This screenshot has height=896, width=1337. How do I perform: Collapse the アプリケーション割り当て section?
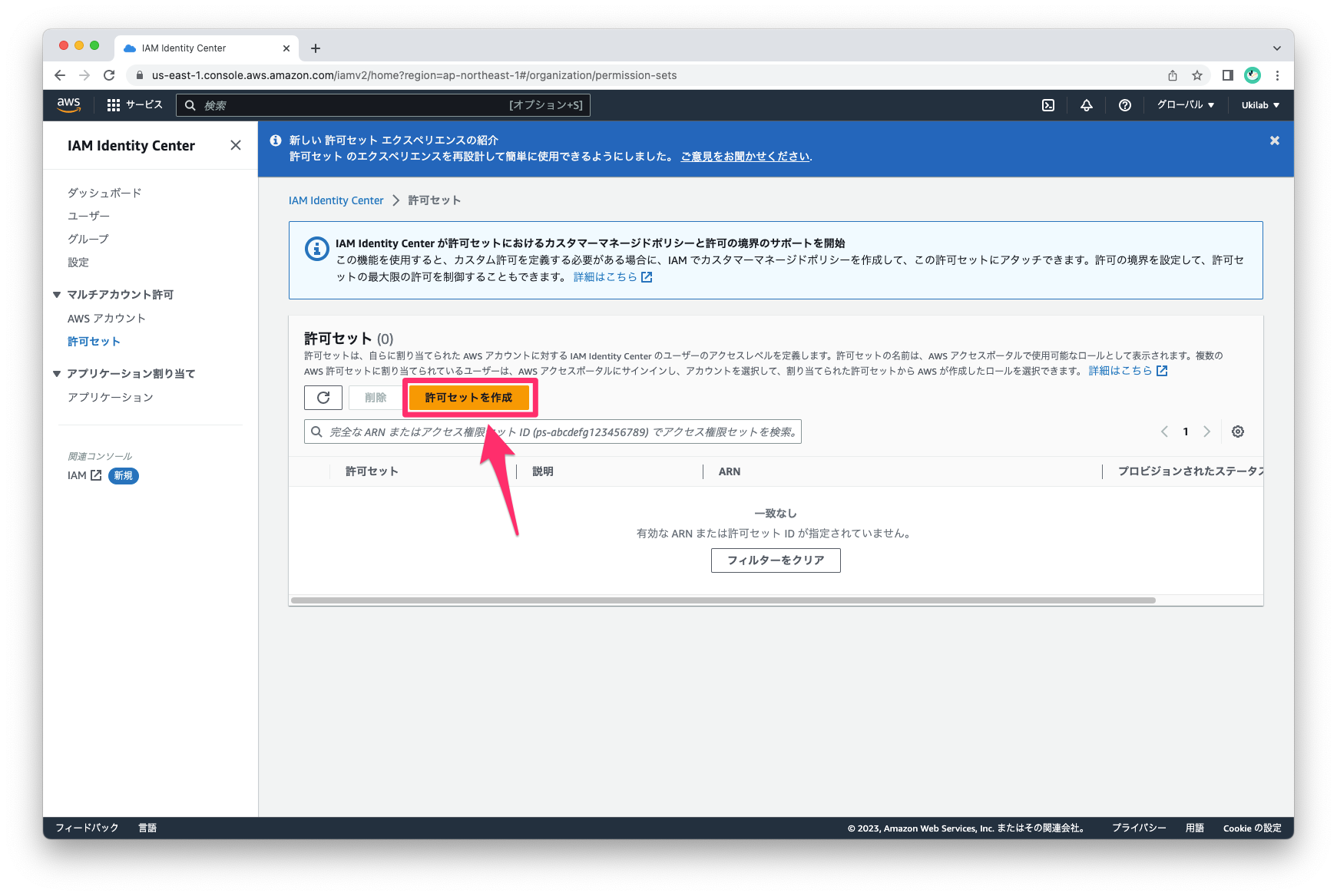(x=57, y=374)
